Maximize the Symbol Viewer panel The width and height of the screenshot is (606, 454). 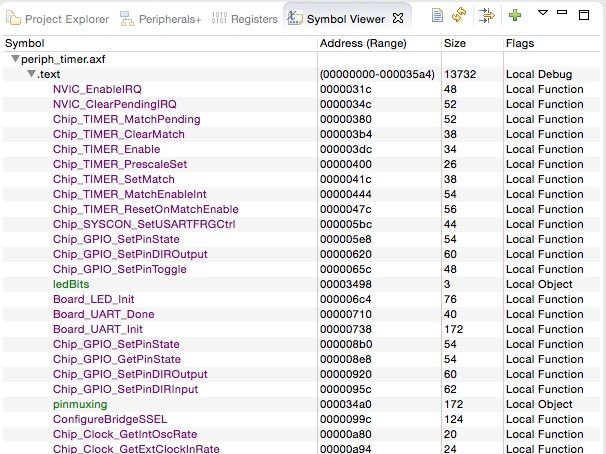click(x=584, y=15)
